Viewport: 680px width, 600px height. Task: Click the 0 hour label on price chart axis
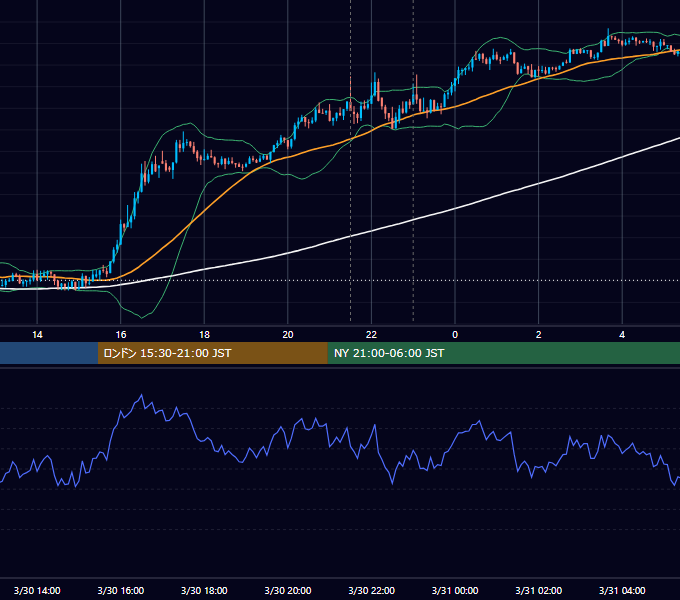[455, 335]
